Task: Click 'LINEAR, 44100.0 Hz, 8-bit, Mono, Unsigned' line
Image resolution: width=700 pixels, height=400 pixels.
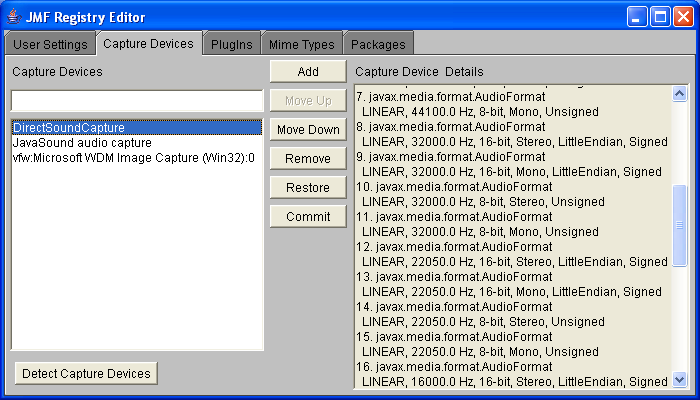Action: coord(480,112)
